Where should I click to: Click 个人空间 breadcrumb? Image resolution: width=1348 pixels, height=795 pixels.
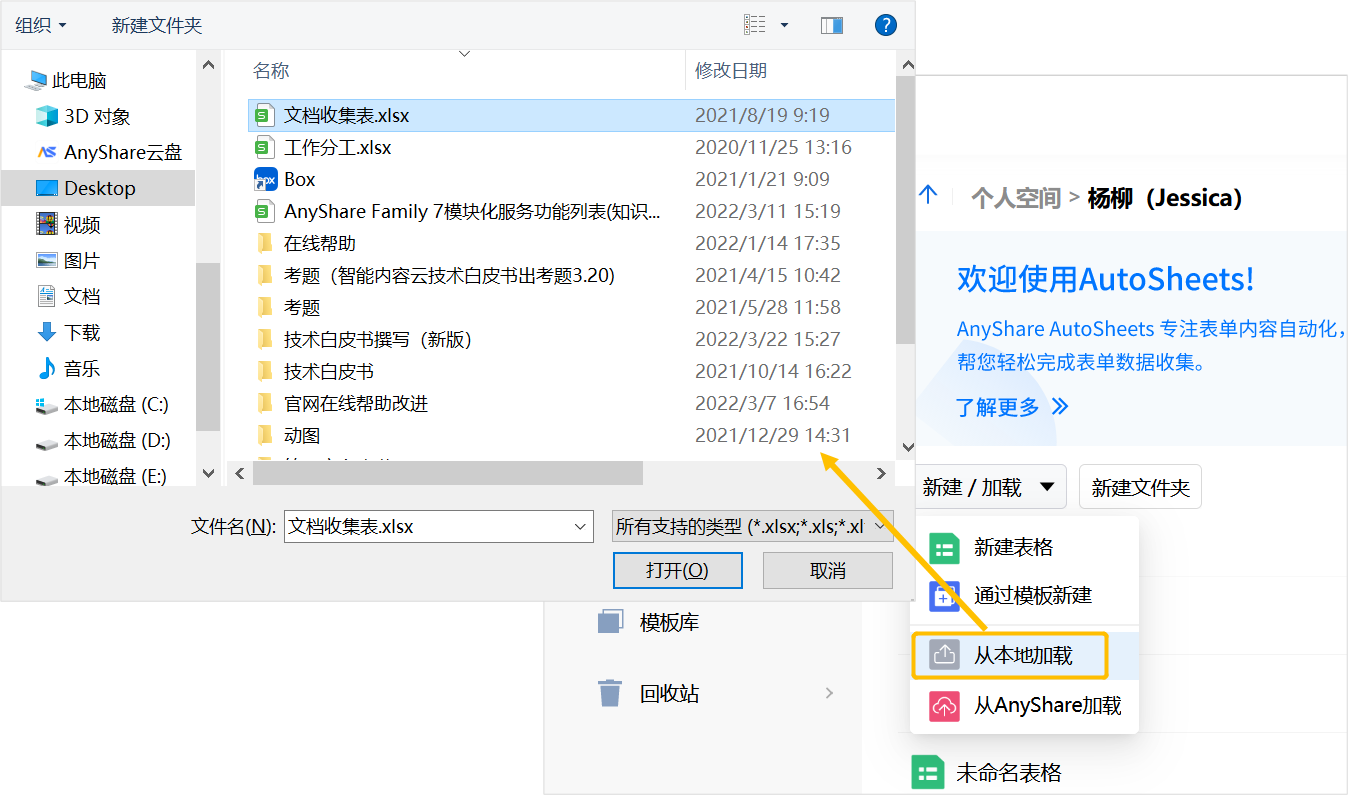click(x=1016, y=197)
